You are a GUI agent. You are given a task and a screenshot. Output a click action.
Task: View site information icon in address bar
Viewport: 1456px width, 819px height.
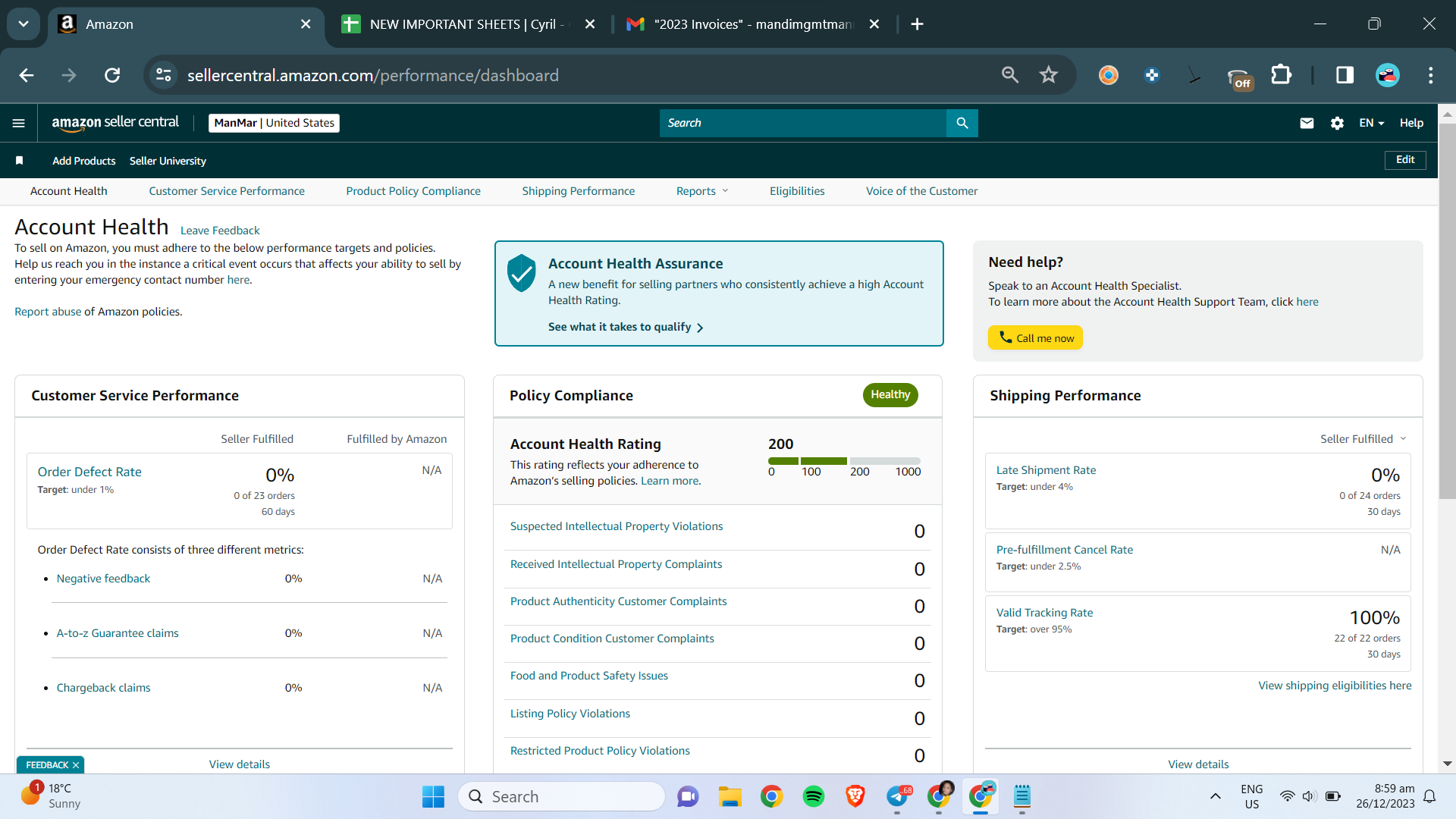[x=164, y=75]
